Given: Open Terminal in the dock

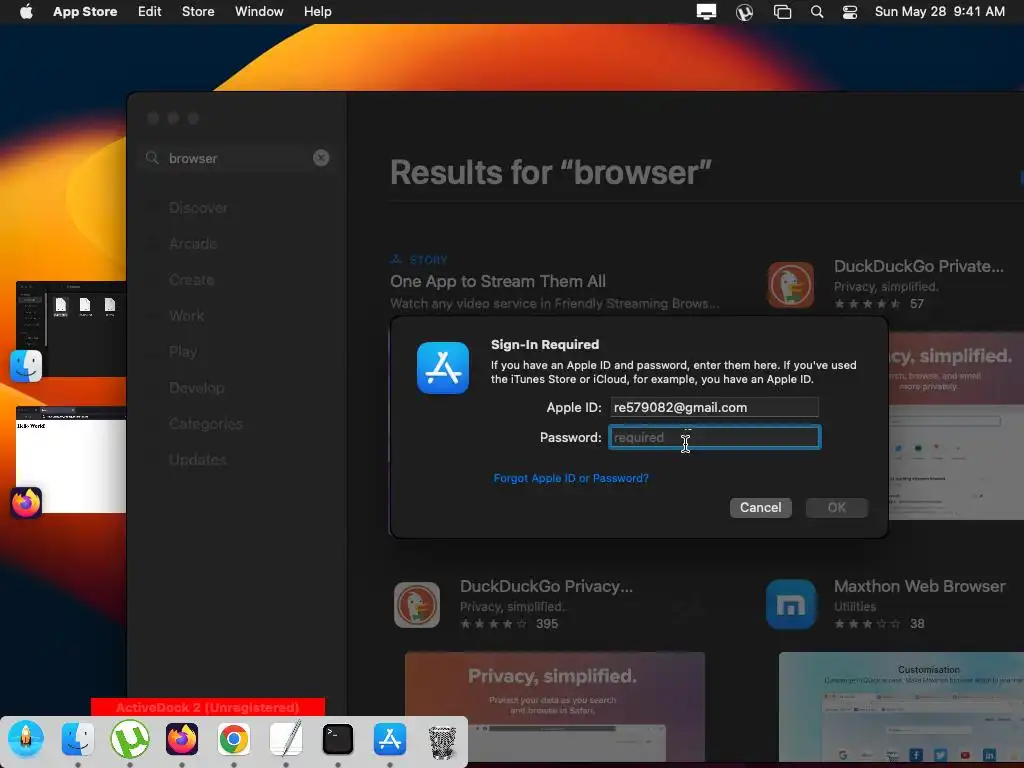Looking at the screenshot, I should point(338,739).
